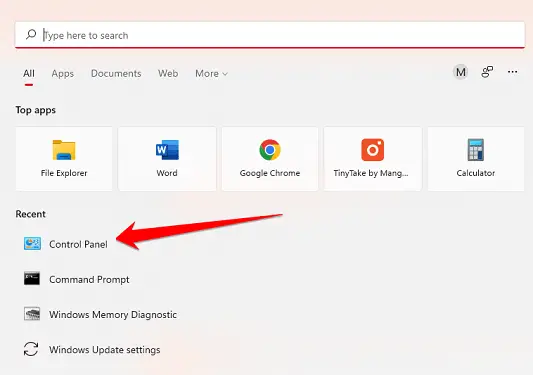Click the File Explorer label
Screen dimensions: 533x375
coord(64,173)
